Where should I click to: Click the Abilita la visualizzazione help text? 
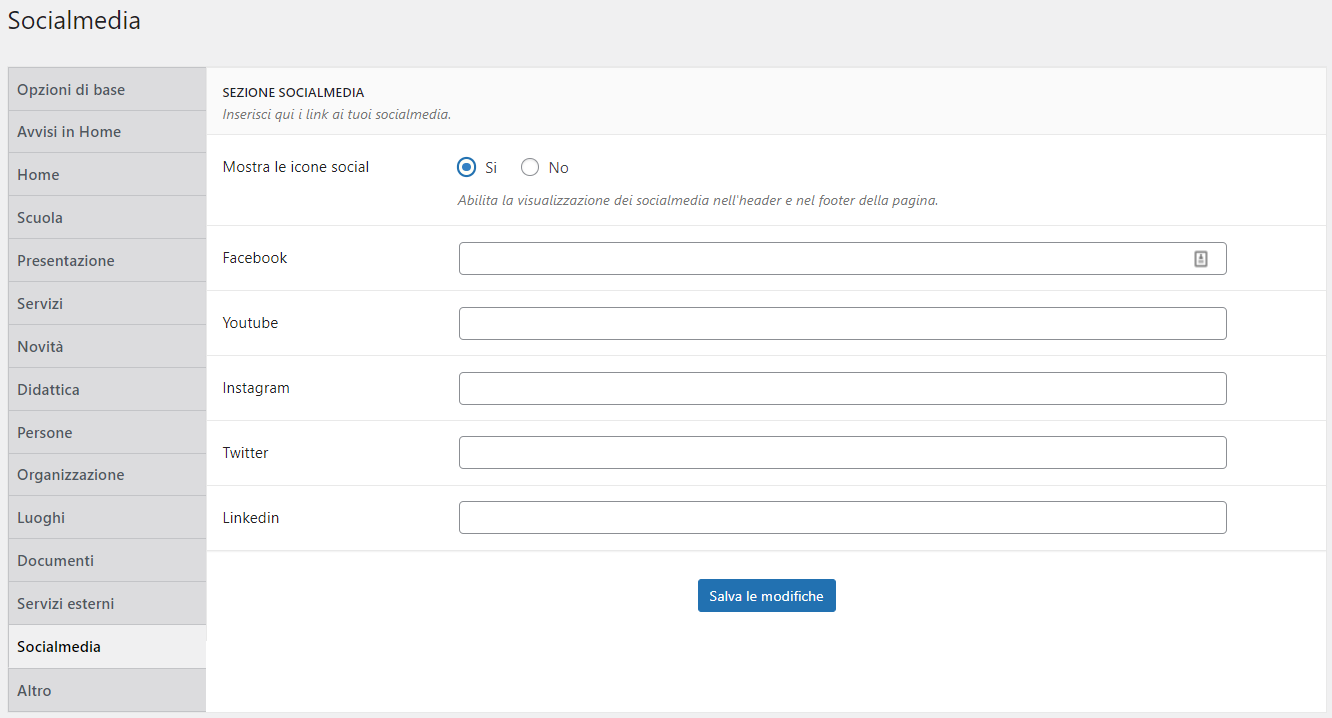(x=698, y=200)
